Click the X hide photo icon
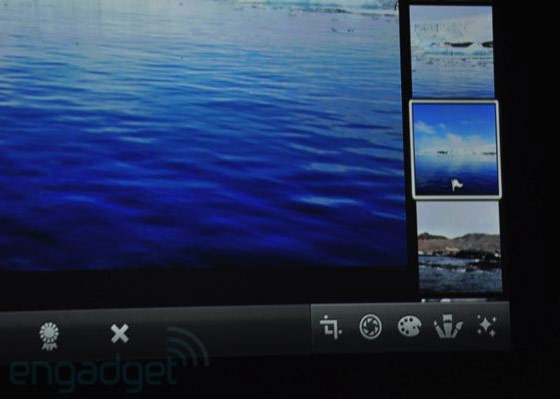 tap(120, 334)
